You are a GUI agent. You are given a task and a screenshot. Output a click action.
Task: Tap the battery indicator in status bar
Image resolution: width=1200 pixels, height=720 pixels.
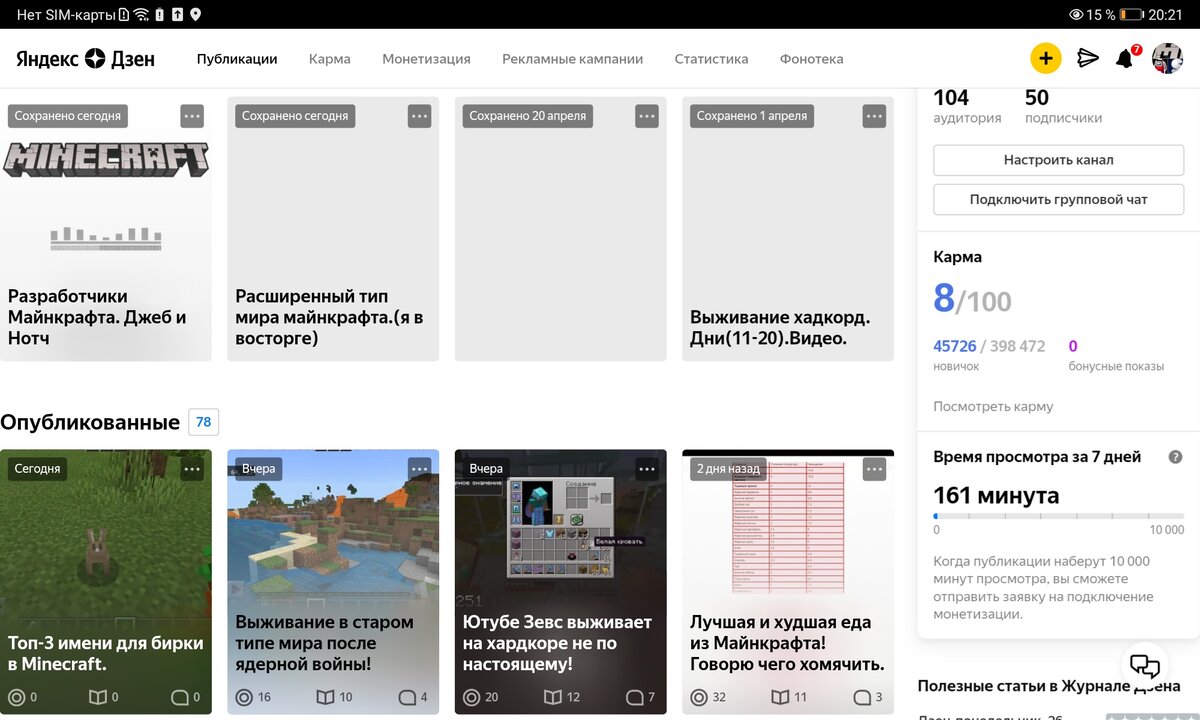pyautogui.click(x=1131, y=14)
